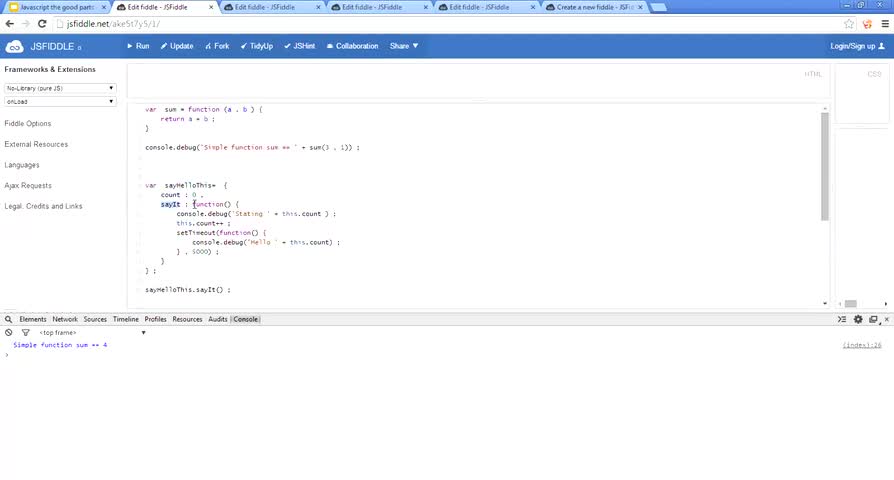Fork this fiddle

click(x=217, y=46)
